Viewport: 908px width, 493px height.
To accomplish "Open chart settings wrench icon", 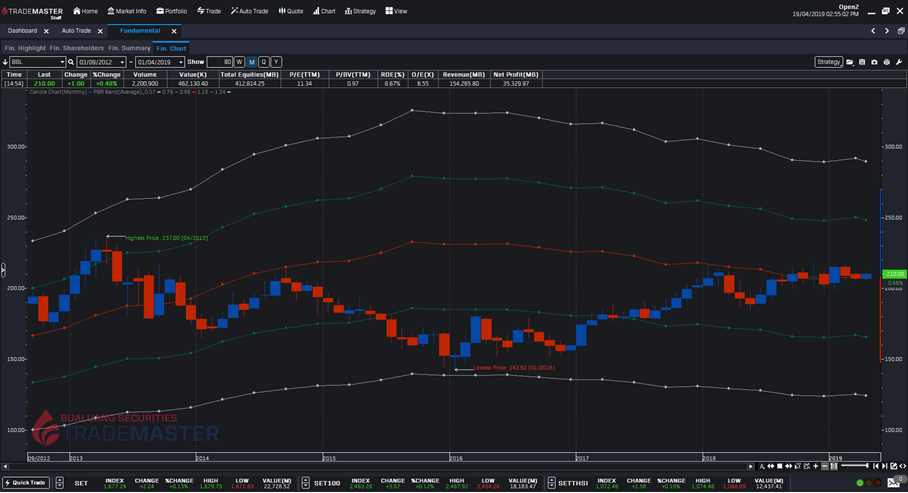I will tap(897, 62).
